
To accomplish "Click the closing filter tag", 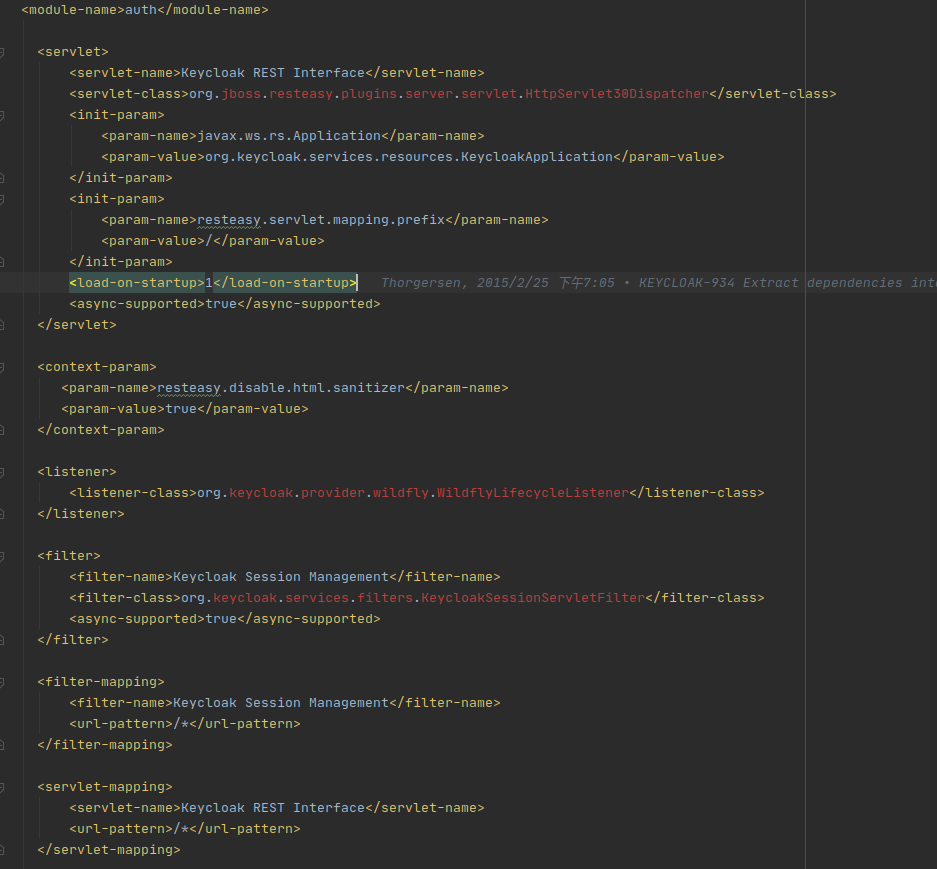I will [x=73, y=639].
